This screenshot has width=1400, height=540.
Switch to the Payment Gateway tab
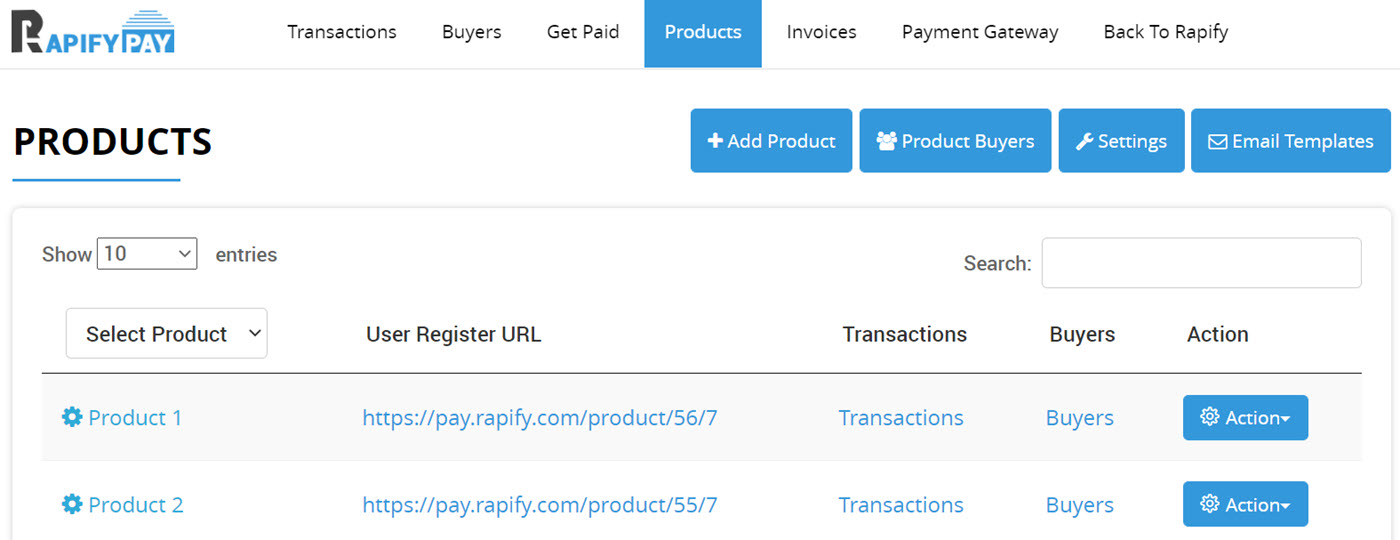(x=980, y=32)
